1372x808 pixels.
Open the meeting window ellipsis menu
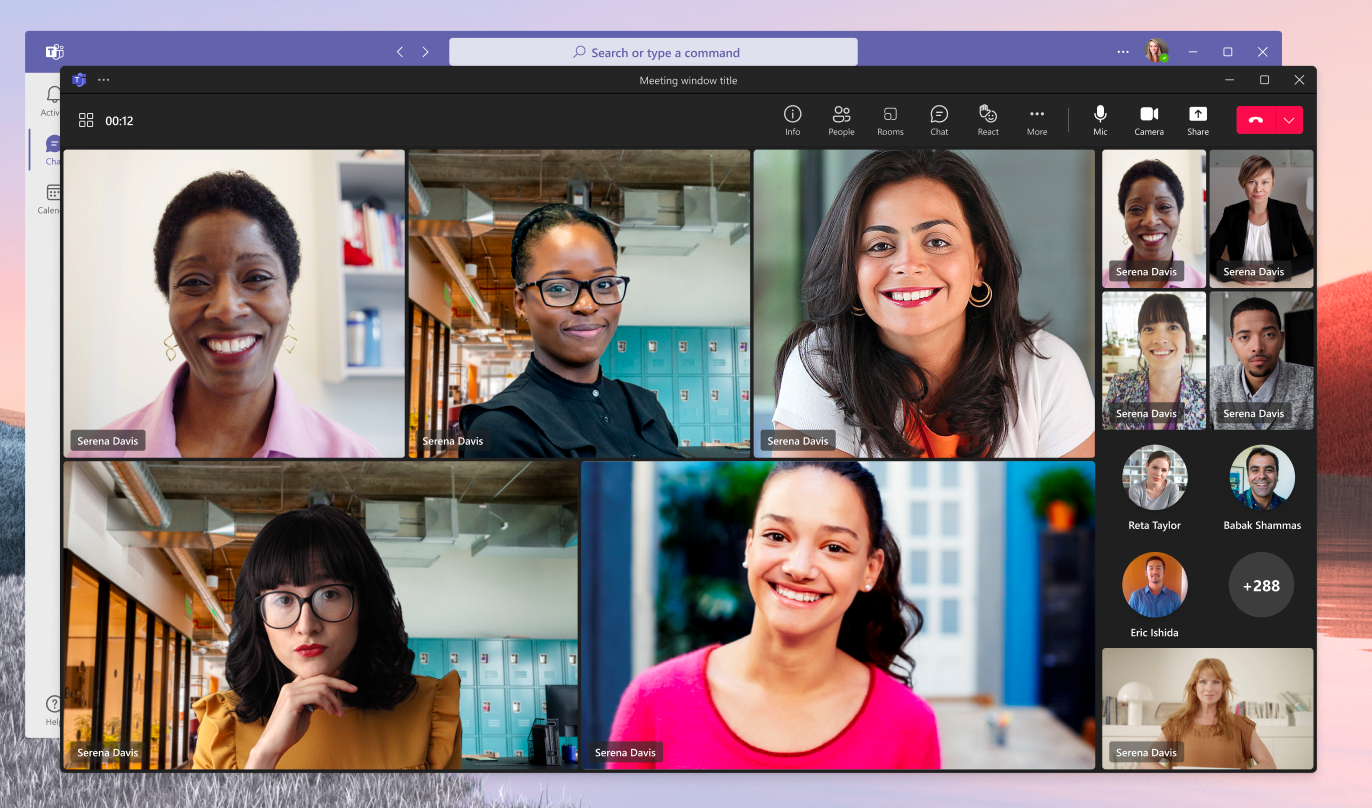(104, 80)
